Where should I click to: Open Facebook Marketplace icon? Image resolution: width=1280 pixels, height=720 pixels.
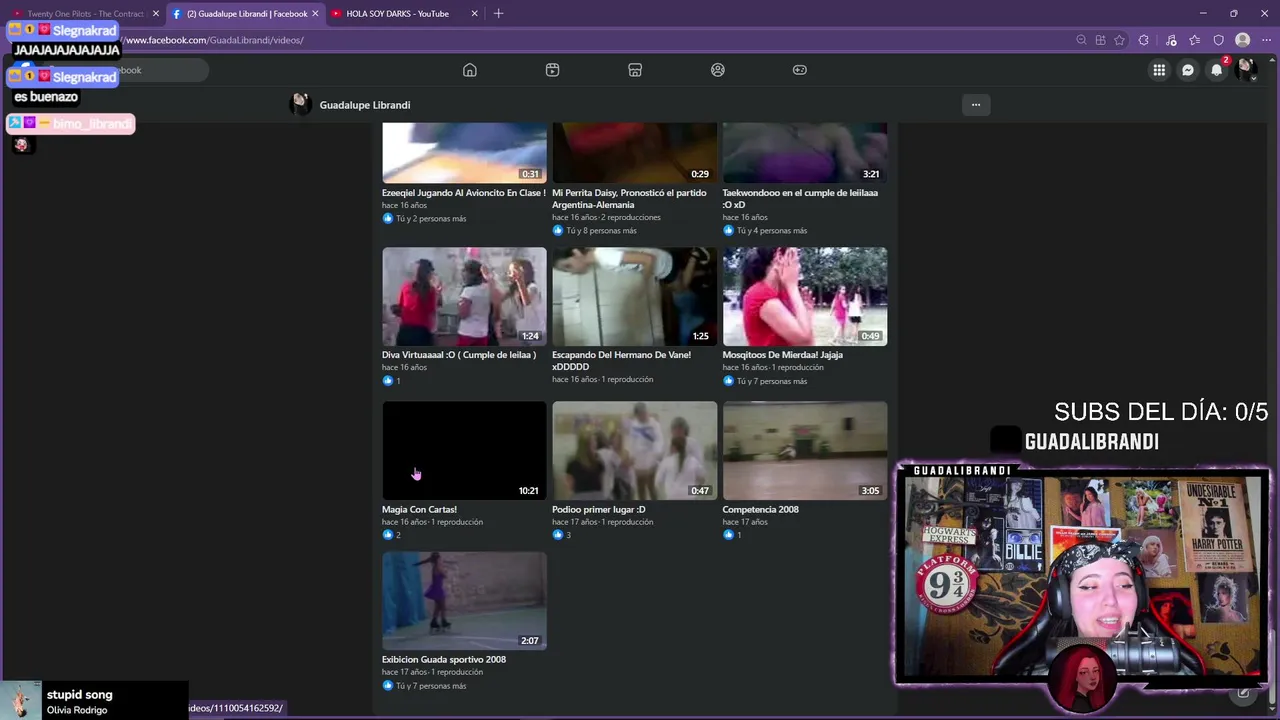point(635,70)
